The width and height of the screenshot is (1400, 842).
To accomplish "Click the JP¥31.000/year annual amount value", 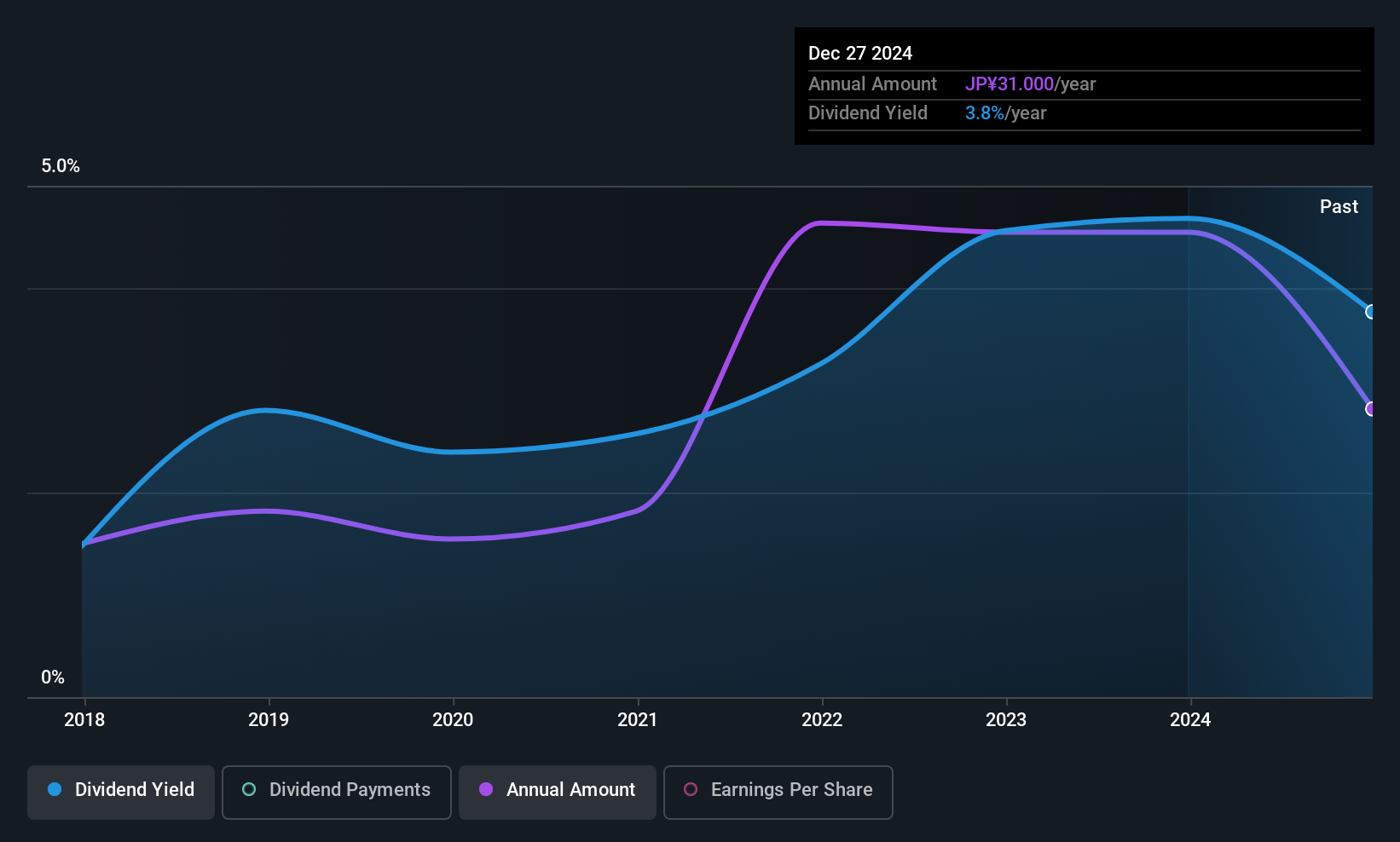I will tap(1030, 84).
